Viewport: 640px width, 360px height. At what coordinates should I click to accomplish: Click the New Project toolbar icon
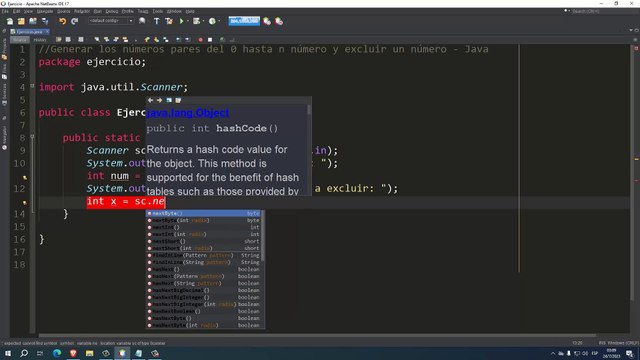coord(21,21)
